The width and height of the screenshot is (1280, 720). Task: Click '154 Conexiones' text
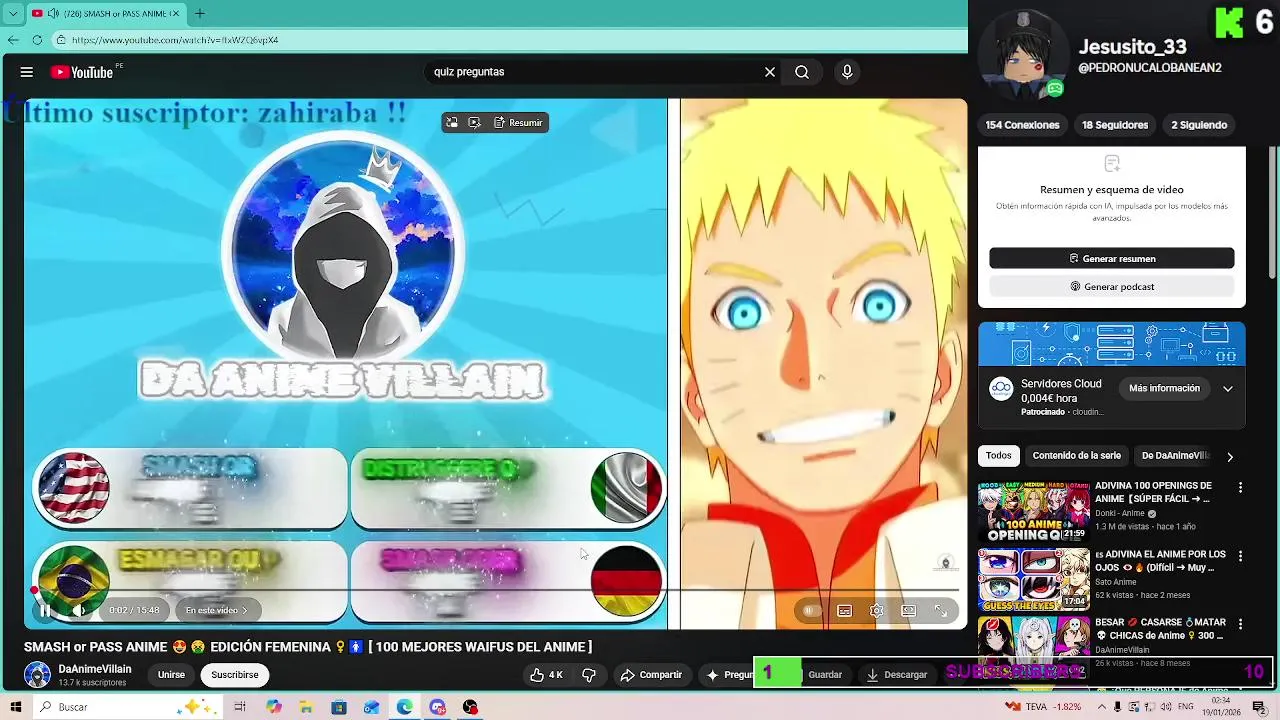1022,125
